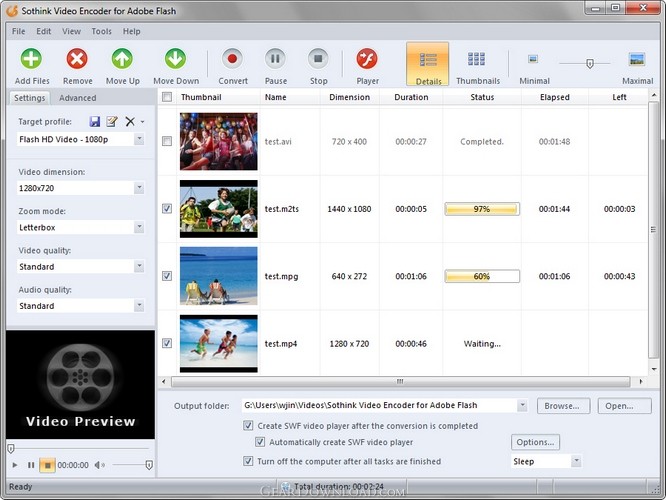
Task: Sort by the Status column header
Action: click(x=482, y=97)
